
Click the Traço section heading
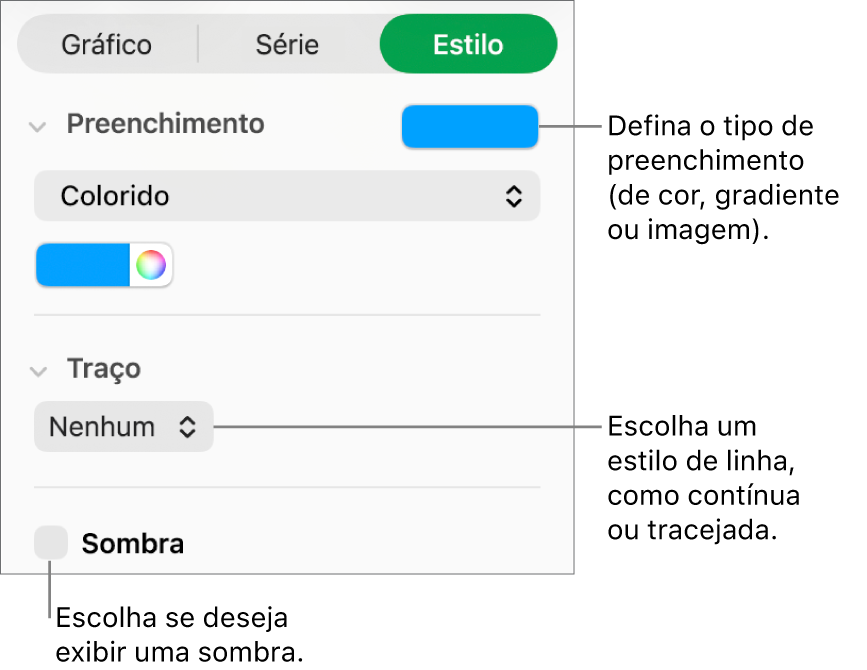[103, 369]
